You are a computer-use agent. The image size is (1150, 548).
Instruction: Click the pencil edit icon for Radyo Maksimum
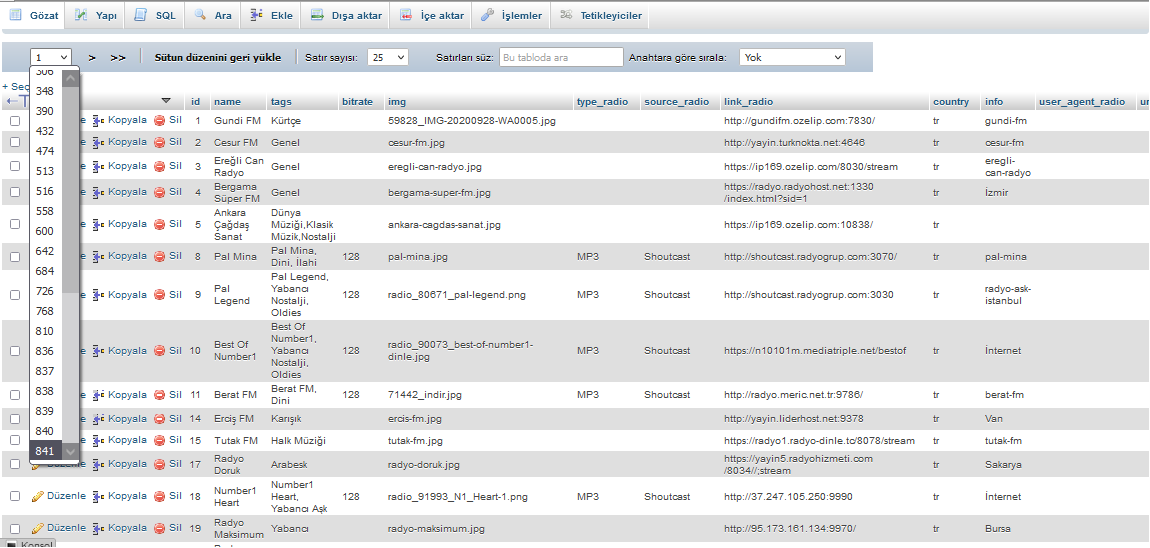pyautogui.click(x=38, y=528)
